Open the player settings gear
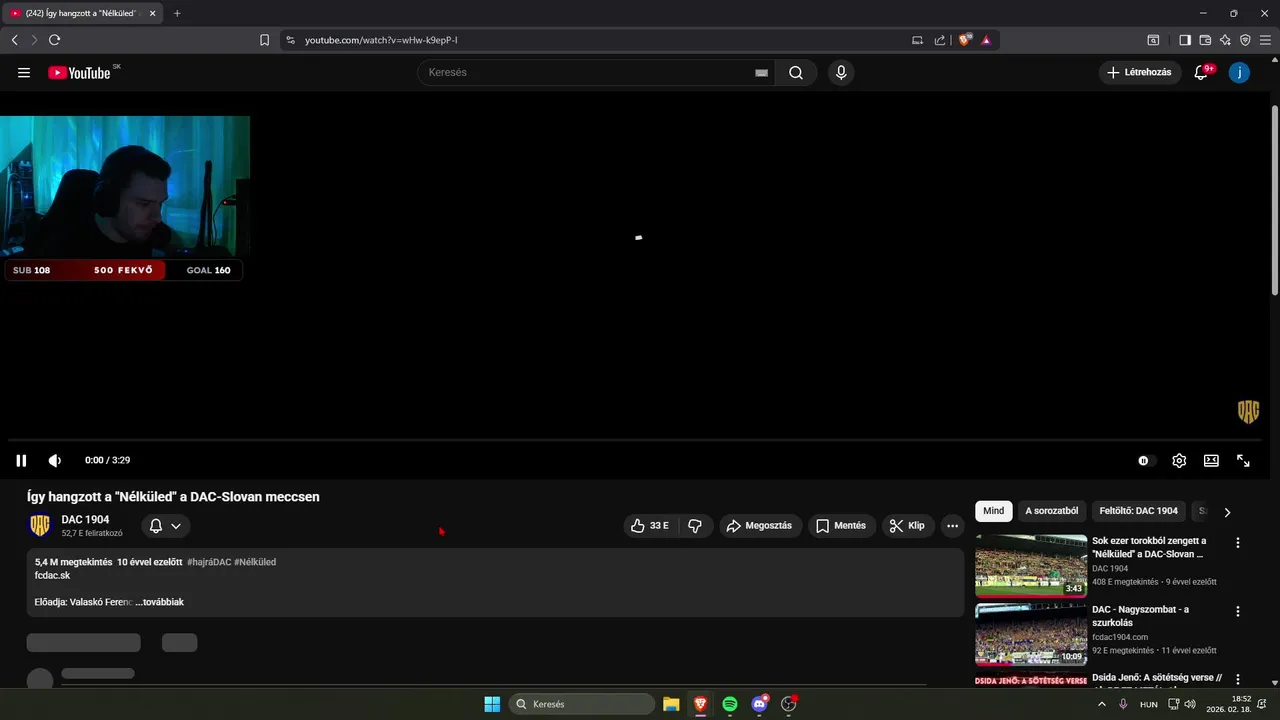This screenshot has height=720, width=1280. coord(1179,460)
